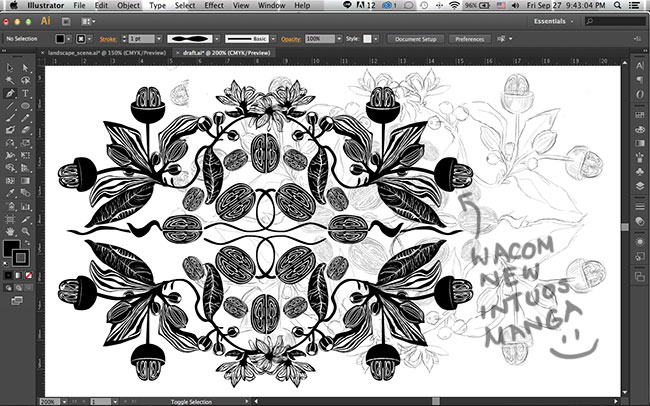Open the Type menu
650x406 pixels.
point(157,5)
